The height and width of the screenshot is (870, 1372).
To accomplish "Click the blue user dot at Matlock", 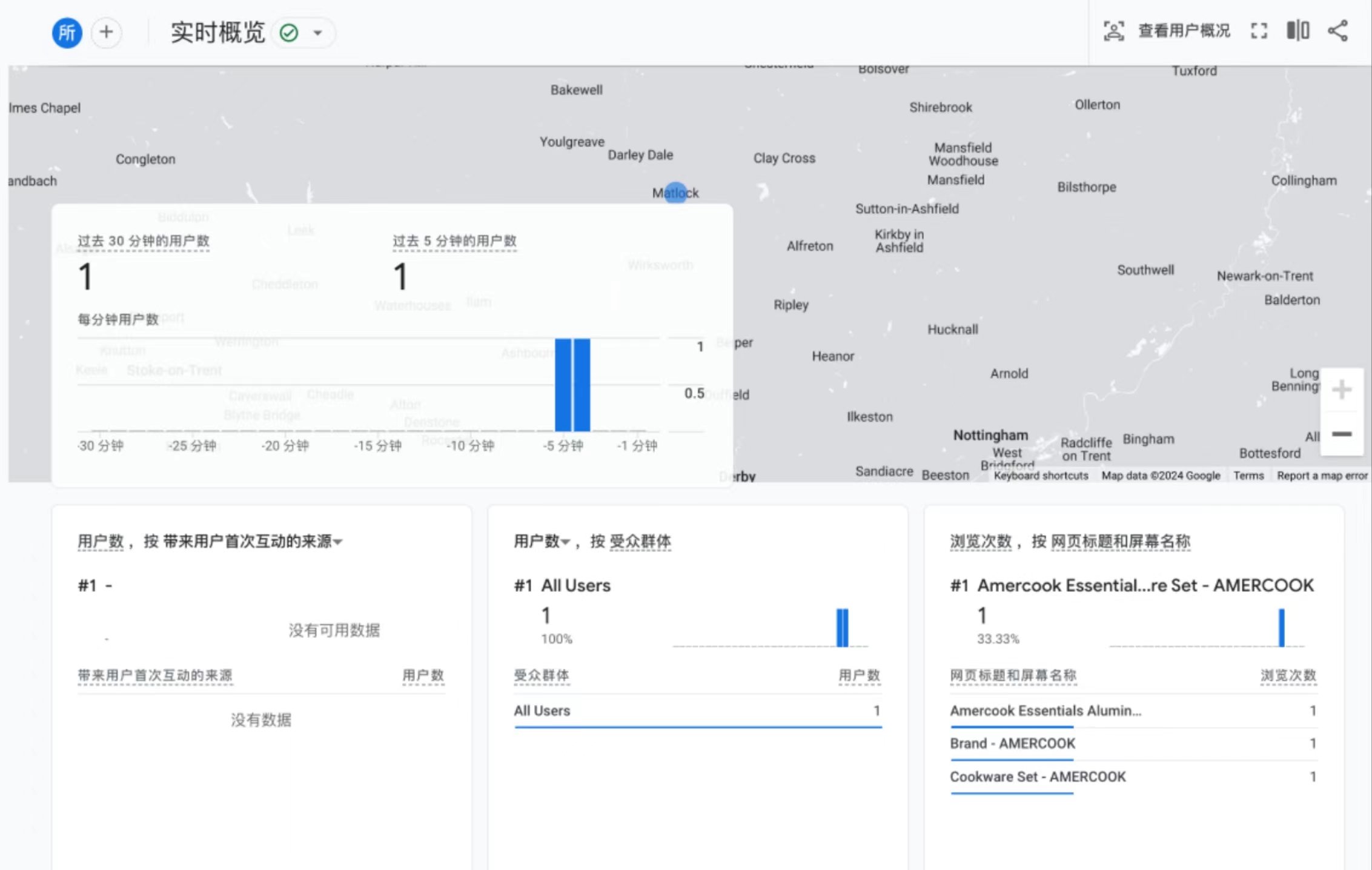I will pyautogui.click(x=675, y=193).
